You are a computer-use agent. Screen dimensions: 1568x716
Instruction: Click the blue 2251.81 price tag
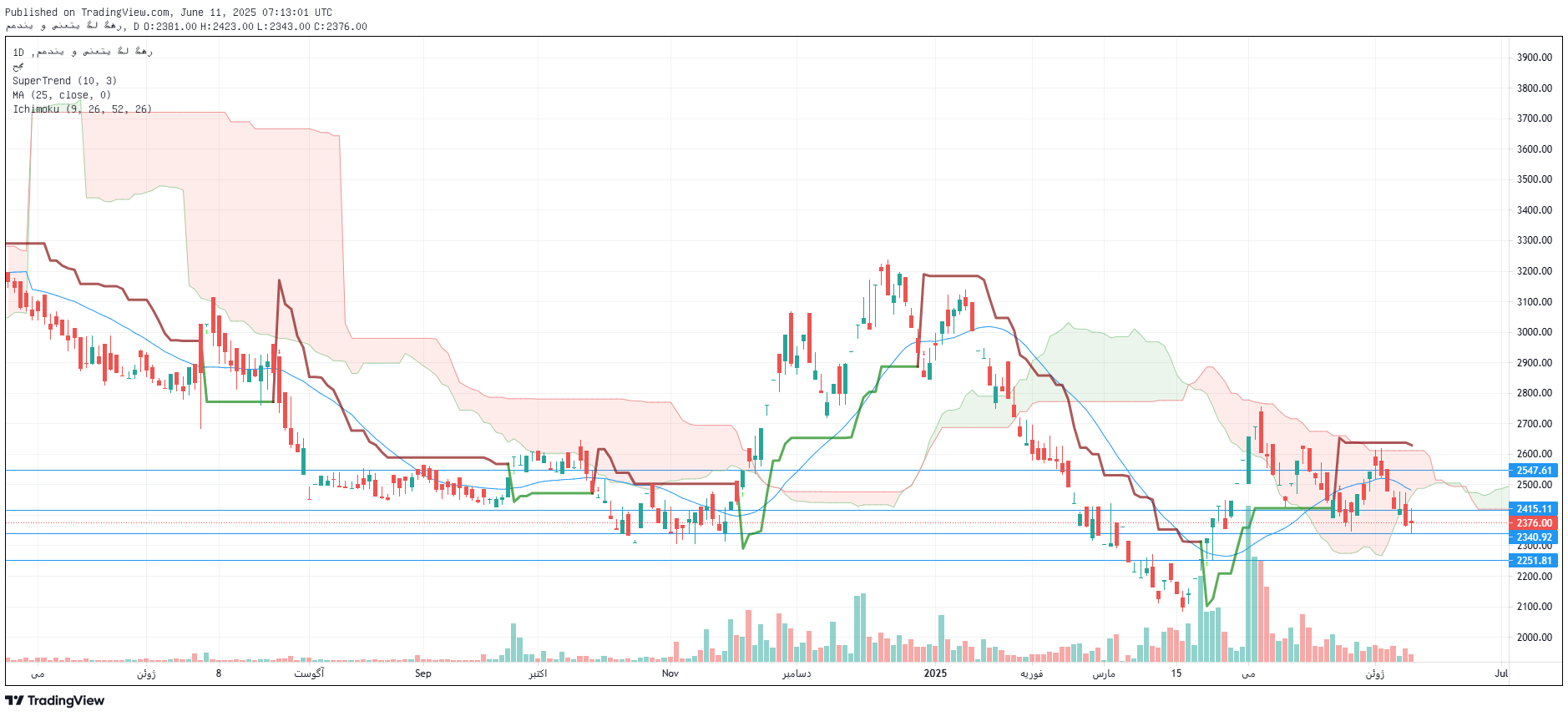click(1533, 561)
